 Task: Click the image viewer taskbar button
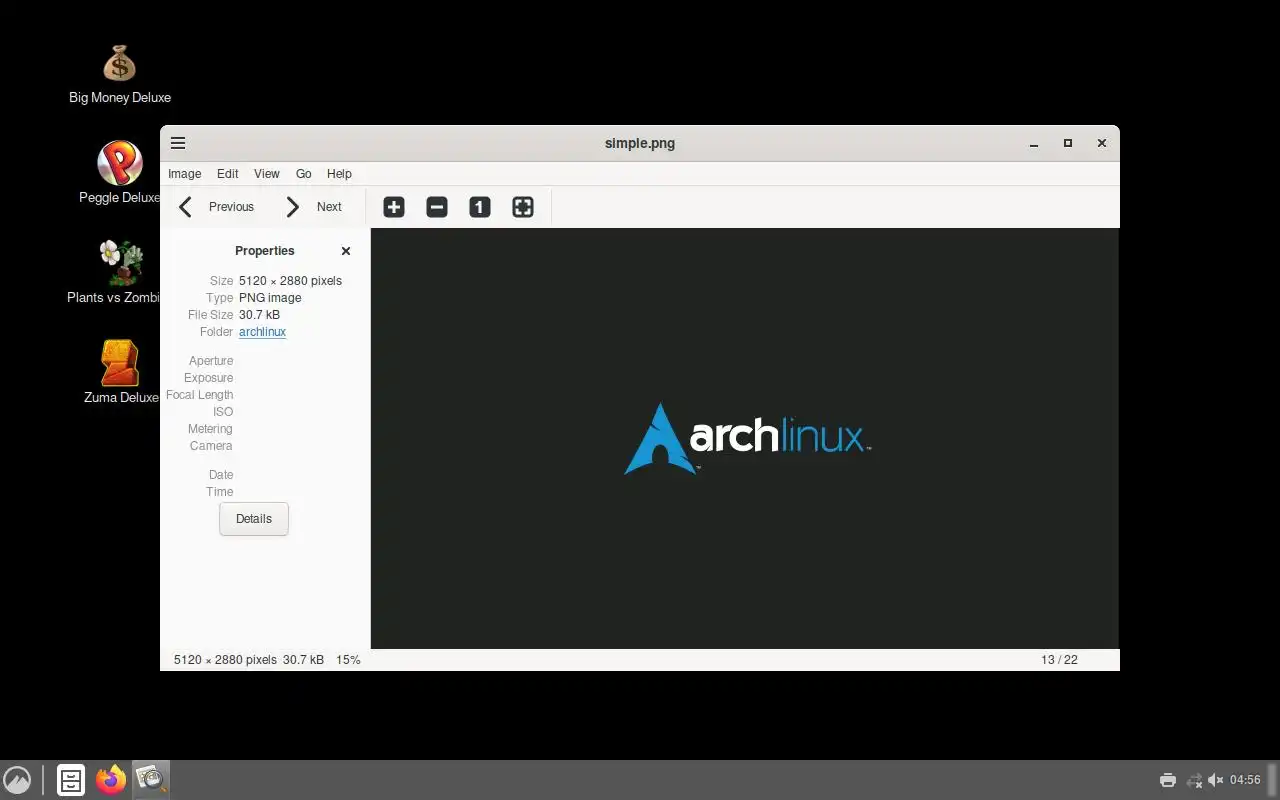[151, 780]
